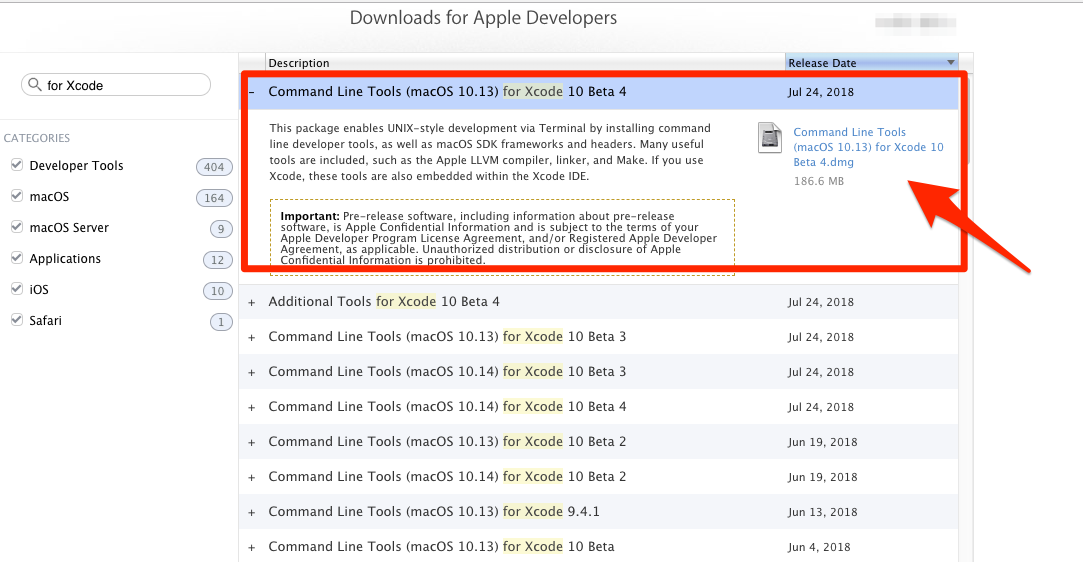1083x562 pixels.
Task: Click the 10 count badge for iOS
Action: tap(218, 291)
